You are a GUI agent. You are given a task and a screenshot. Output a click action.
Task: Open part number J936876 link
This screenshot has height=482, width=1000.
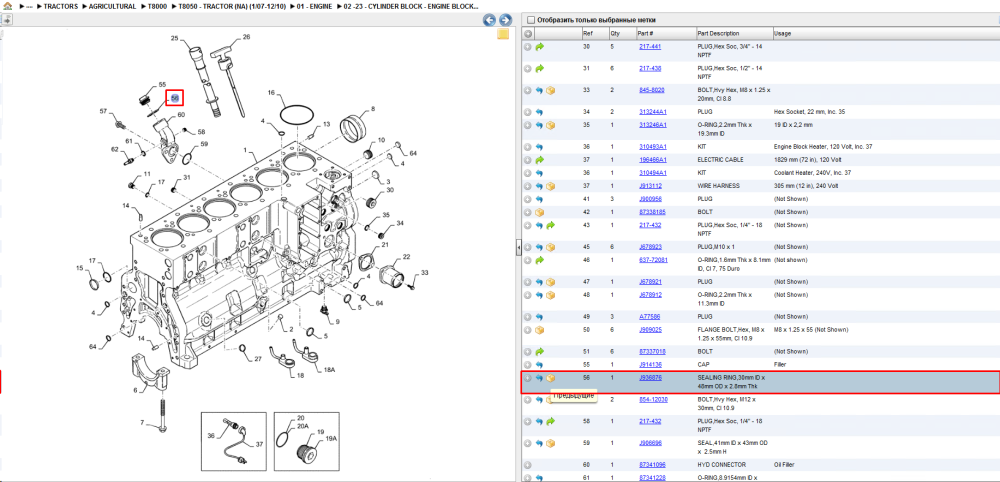(x=651, y=377)
